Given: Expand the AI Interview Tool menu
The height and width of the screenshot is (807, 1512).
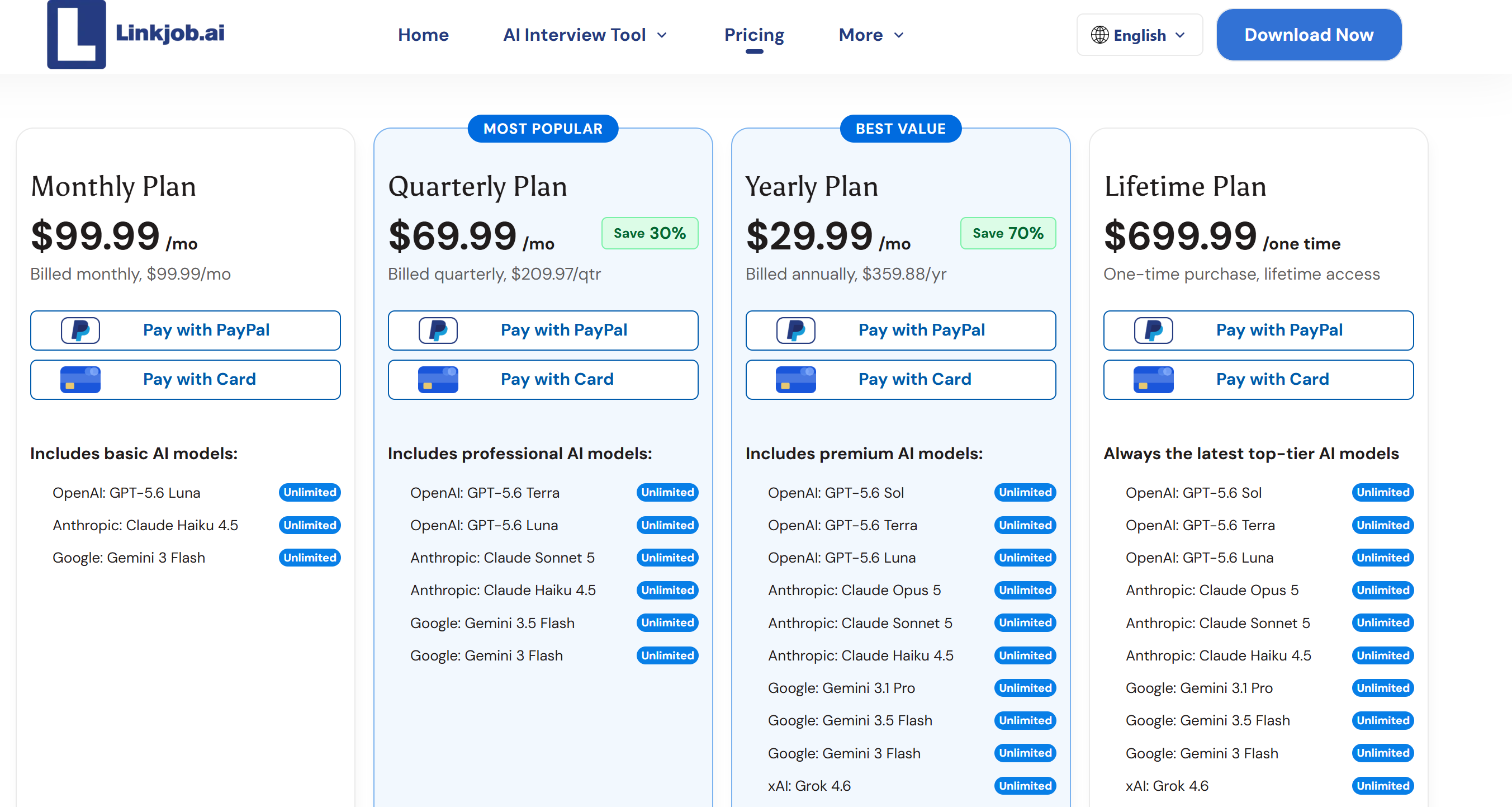Looking at the screenshot, I should pyautogui.click(x=585, y=35).
